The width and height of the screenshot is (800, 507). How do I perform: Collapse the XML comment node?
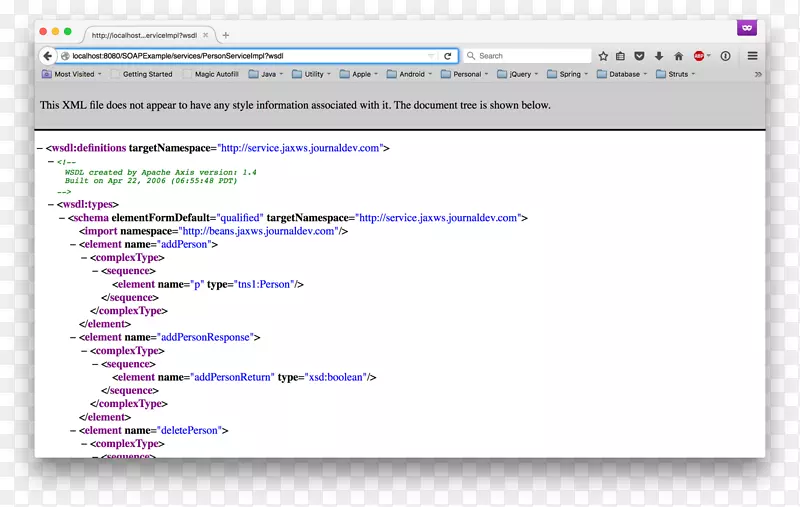[51, 162]
